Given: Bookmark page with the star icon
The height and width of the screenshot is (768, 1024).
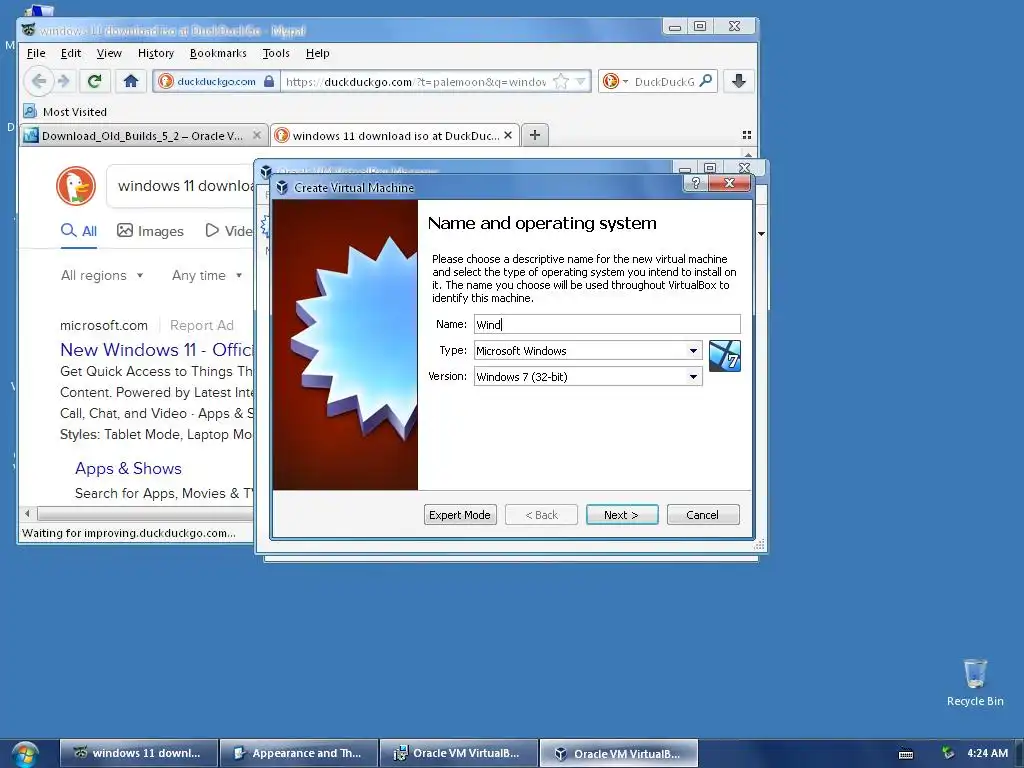Looking at the screenshot, I should coord(560,81).
